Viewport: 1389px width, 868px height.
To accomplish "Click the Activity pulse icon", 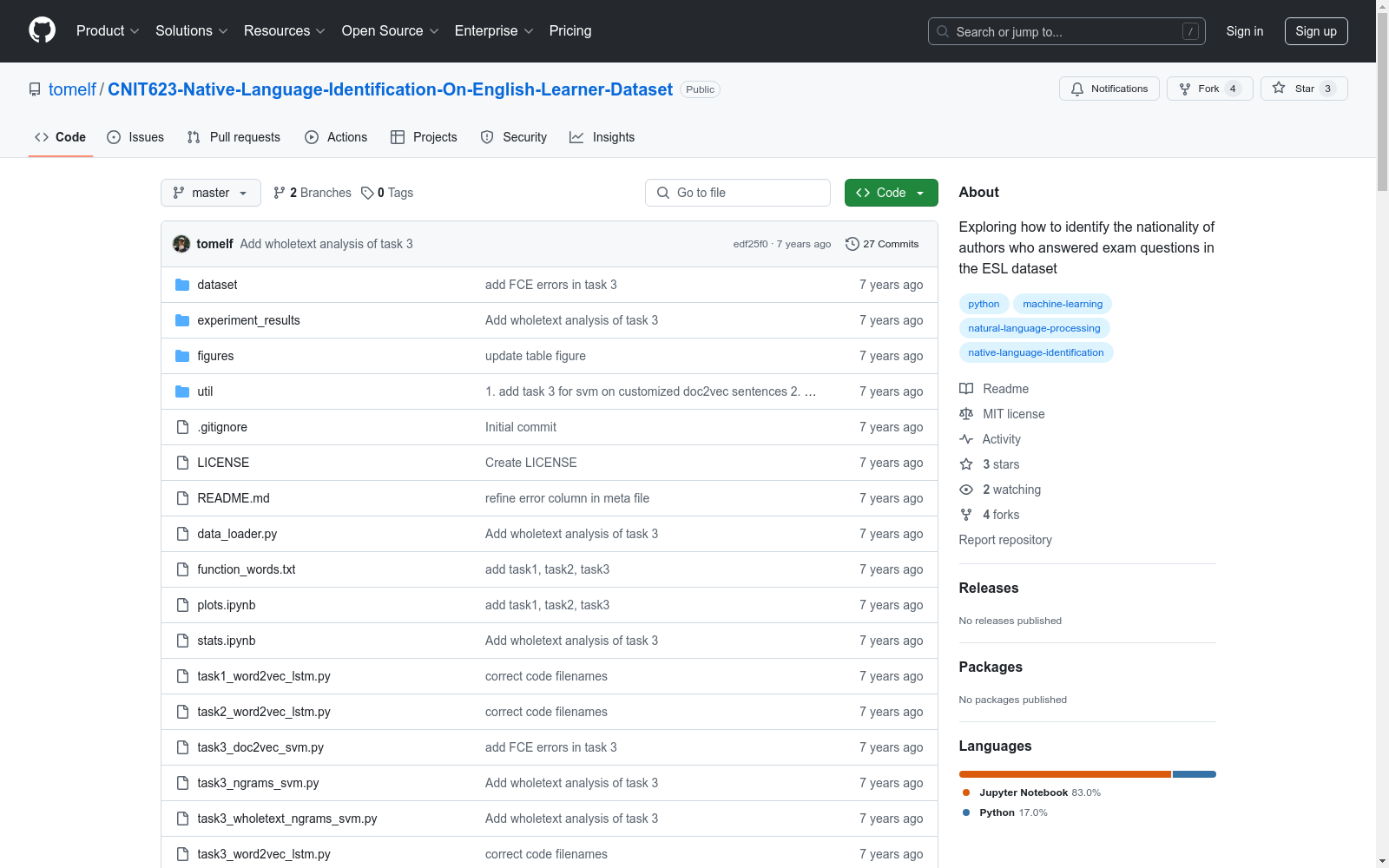I will (x=966, y=439).
